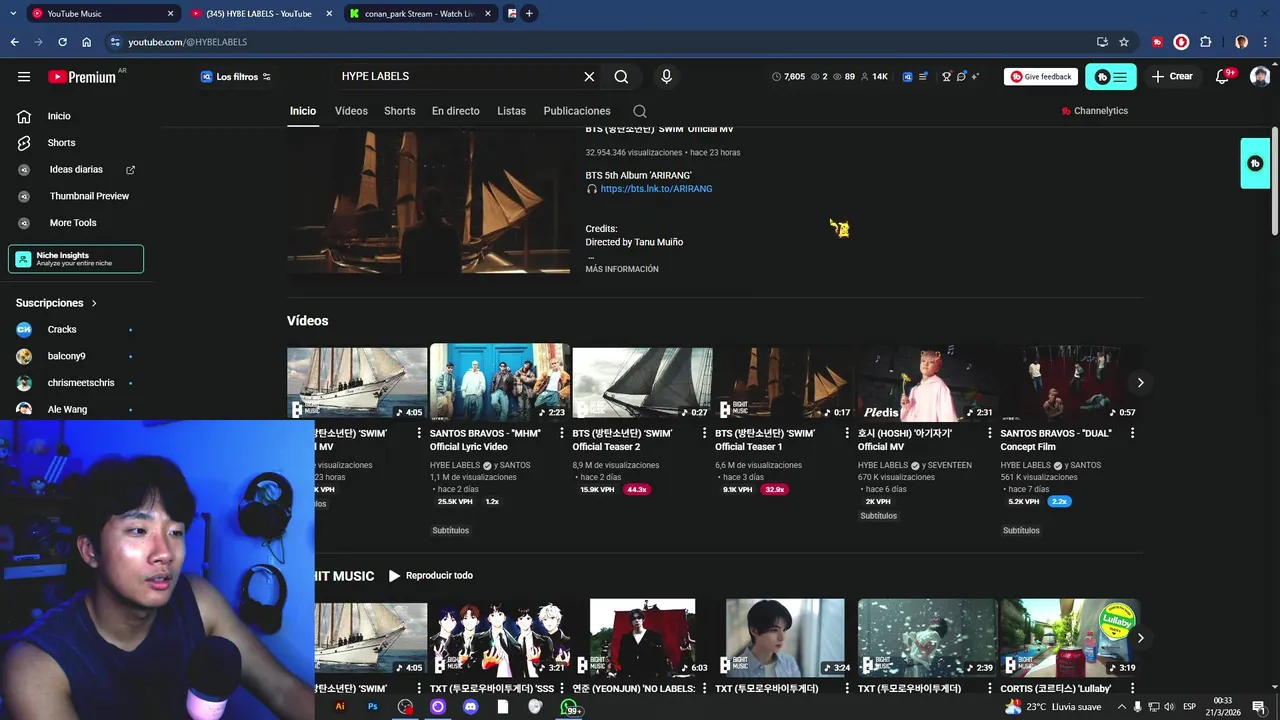The height and width of the screenshot is (720, 1280).
Task: Open the Listas tab
Action: point(511,111)
